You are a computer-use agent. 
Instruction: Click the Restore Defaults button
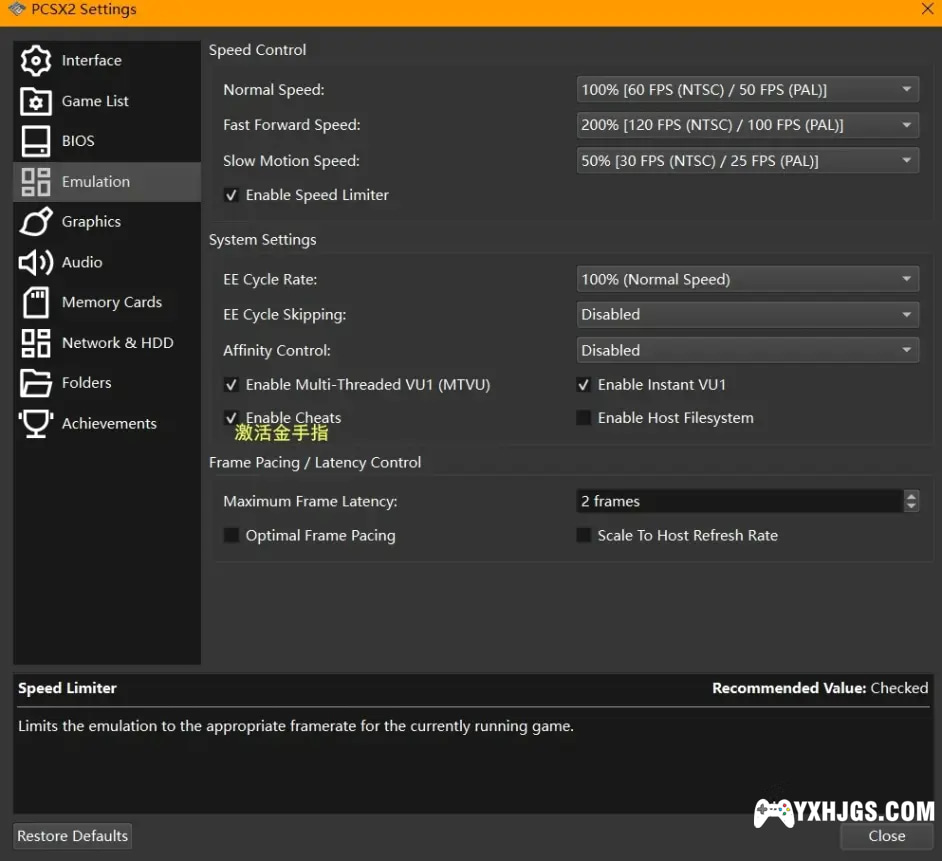click(x=73, y=836)
